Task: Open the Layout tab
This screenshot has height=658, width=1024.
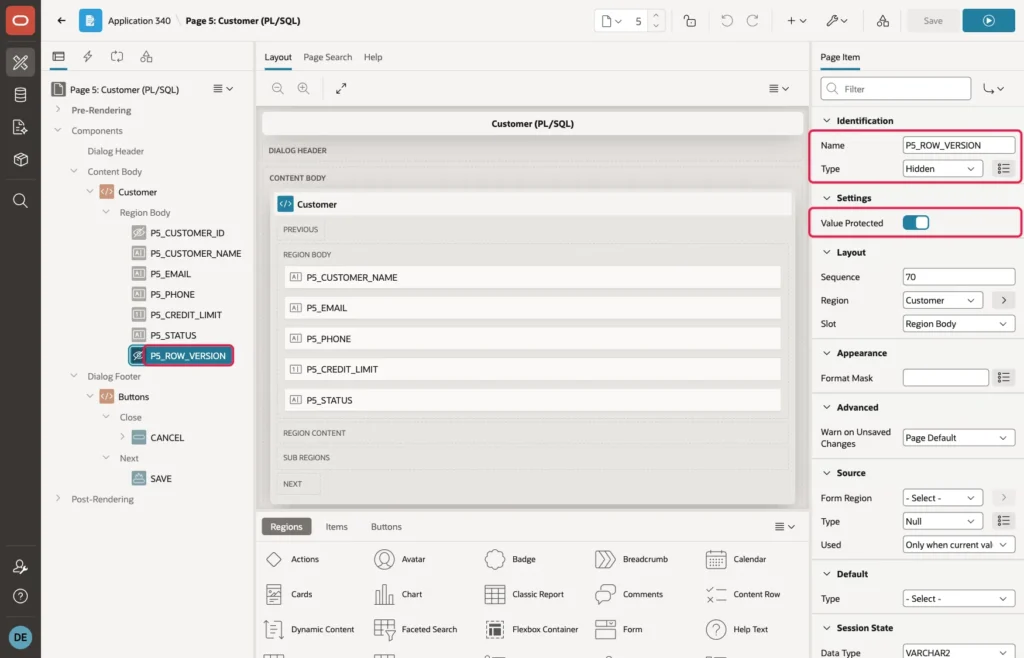Action: pyautogui.click(x=278, y=57)
